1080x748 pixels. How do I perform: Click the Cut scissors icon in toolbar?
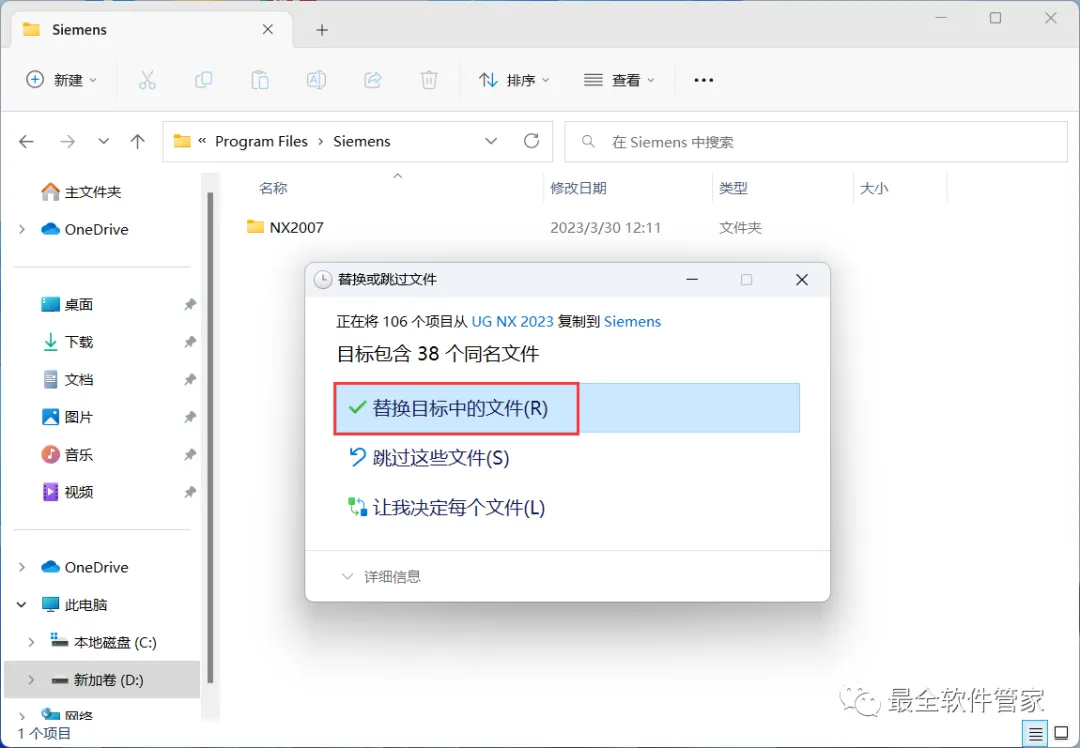point(147,80)
